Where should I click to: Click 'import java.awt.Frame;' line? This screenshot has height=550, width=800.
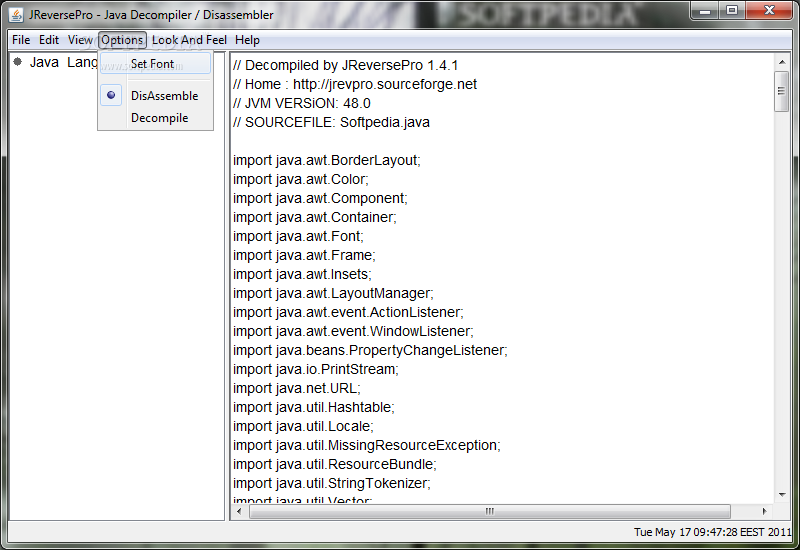(x=304, y=255)
